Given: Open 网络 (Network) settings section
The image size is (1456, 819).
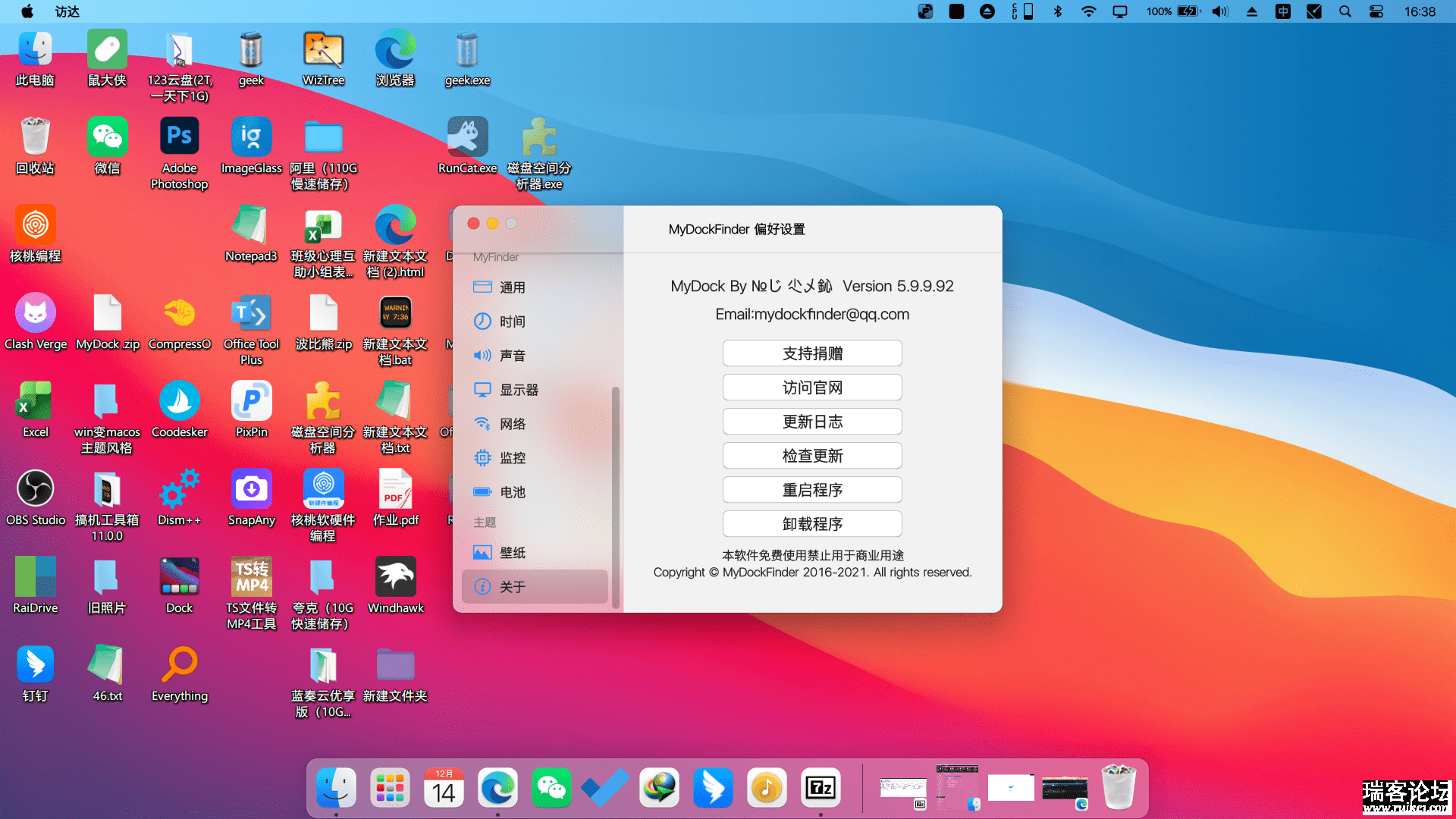Looking at the screenshot, I should (512, 424).
